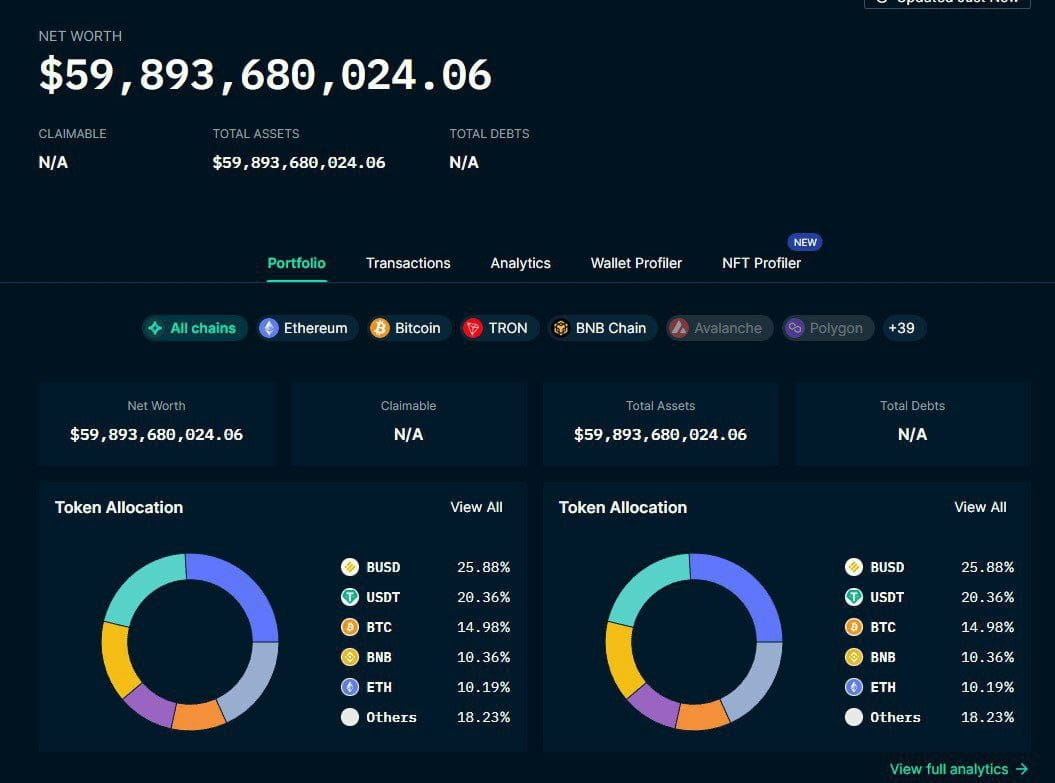Click the BTC token icon in allocation list
The height and width of the screenshot is (783, 1055).
point(350,627)
